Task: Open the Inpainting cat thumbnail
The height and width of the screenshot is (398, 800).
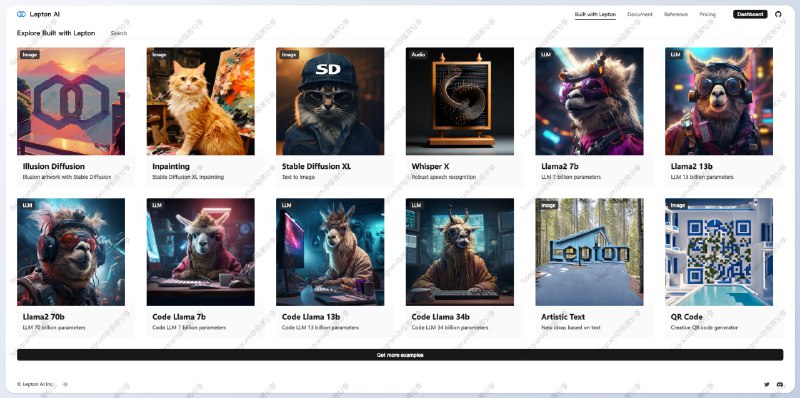Action: pyautogui.click(x=201, y=101)
